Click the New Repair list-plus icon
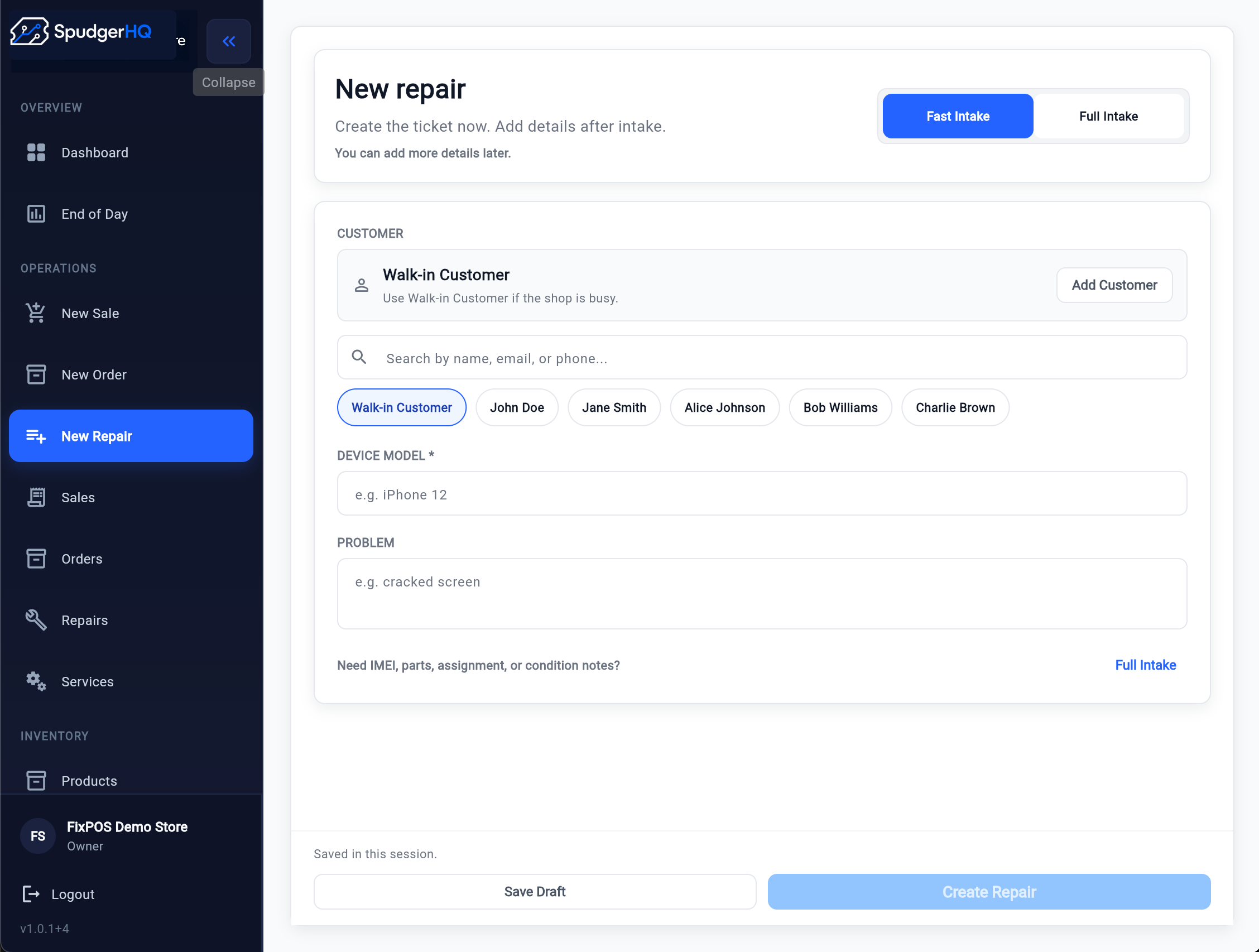Screen dimensions: 1259x952 pyautogui.click(x=36, y=436)
